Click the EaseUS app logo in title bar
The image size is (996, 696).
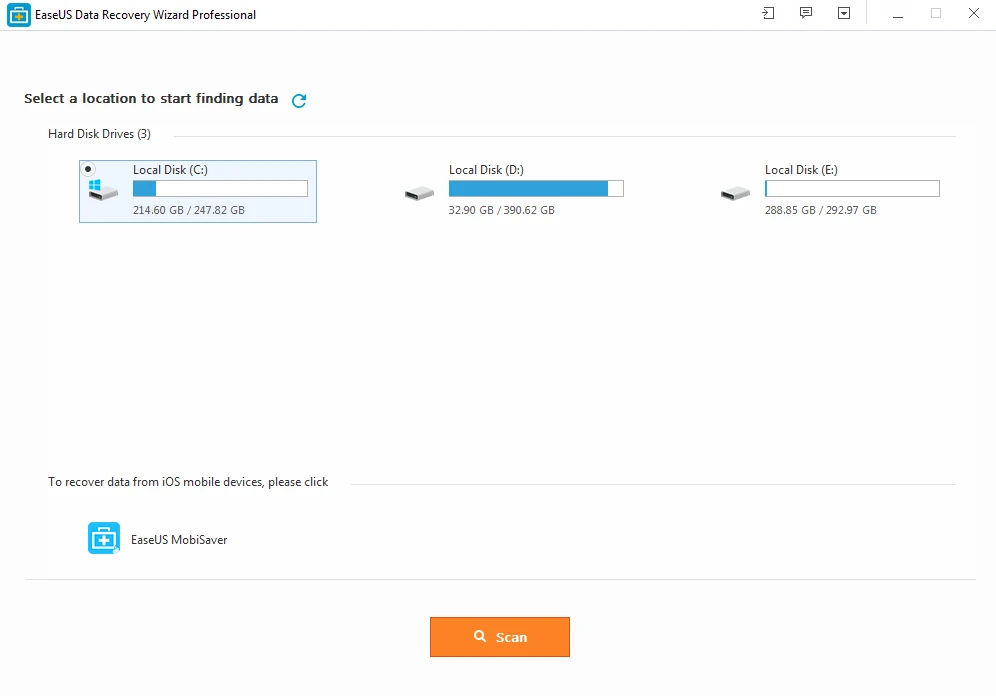pyautogui.click(x=17, y=15)
